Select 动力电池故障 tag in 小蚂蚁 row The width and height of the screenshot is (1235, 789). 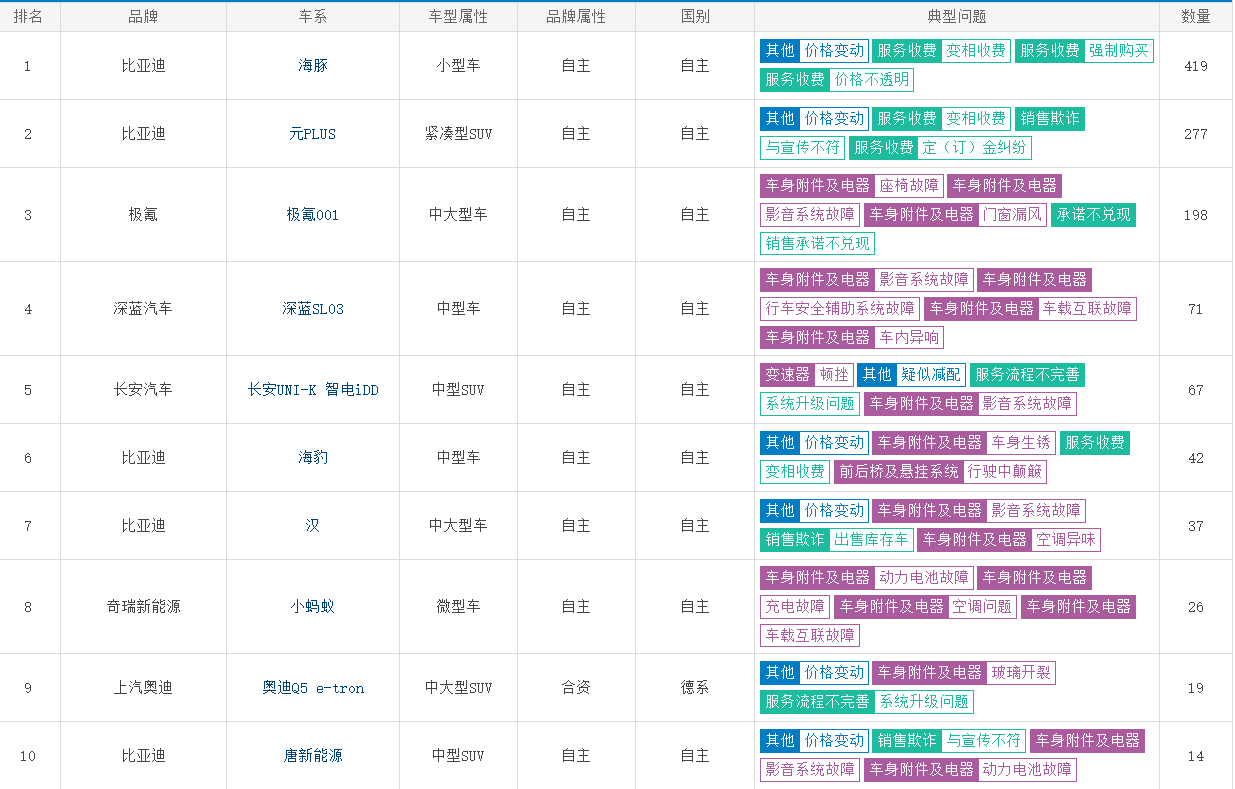(x=924, y=578)
